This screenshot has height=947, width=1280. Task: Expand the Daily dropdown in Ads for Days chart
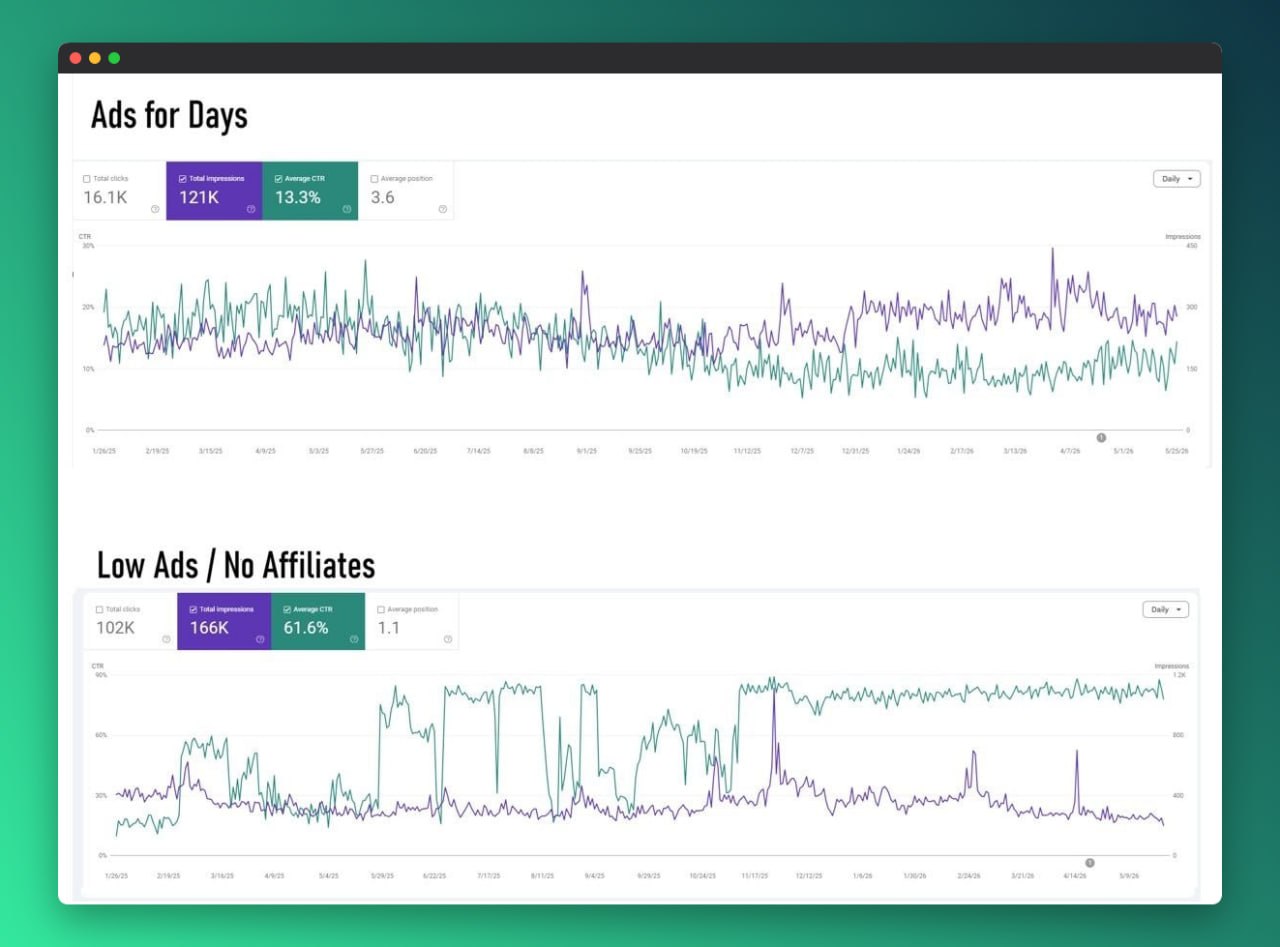1177,179
